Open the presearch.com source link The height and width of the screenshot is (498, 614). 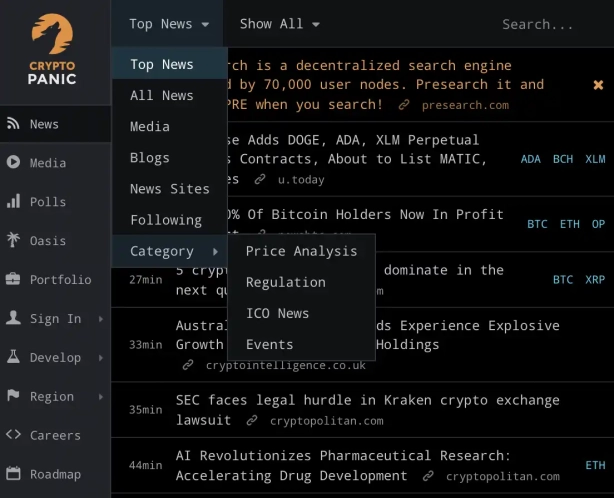(x=464, y=105)
